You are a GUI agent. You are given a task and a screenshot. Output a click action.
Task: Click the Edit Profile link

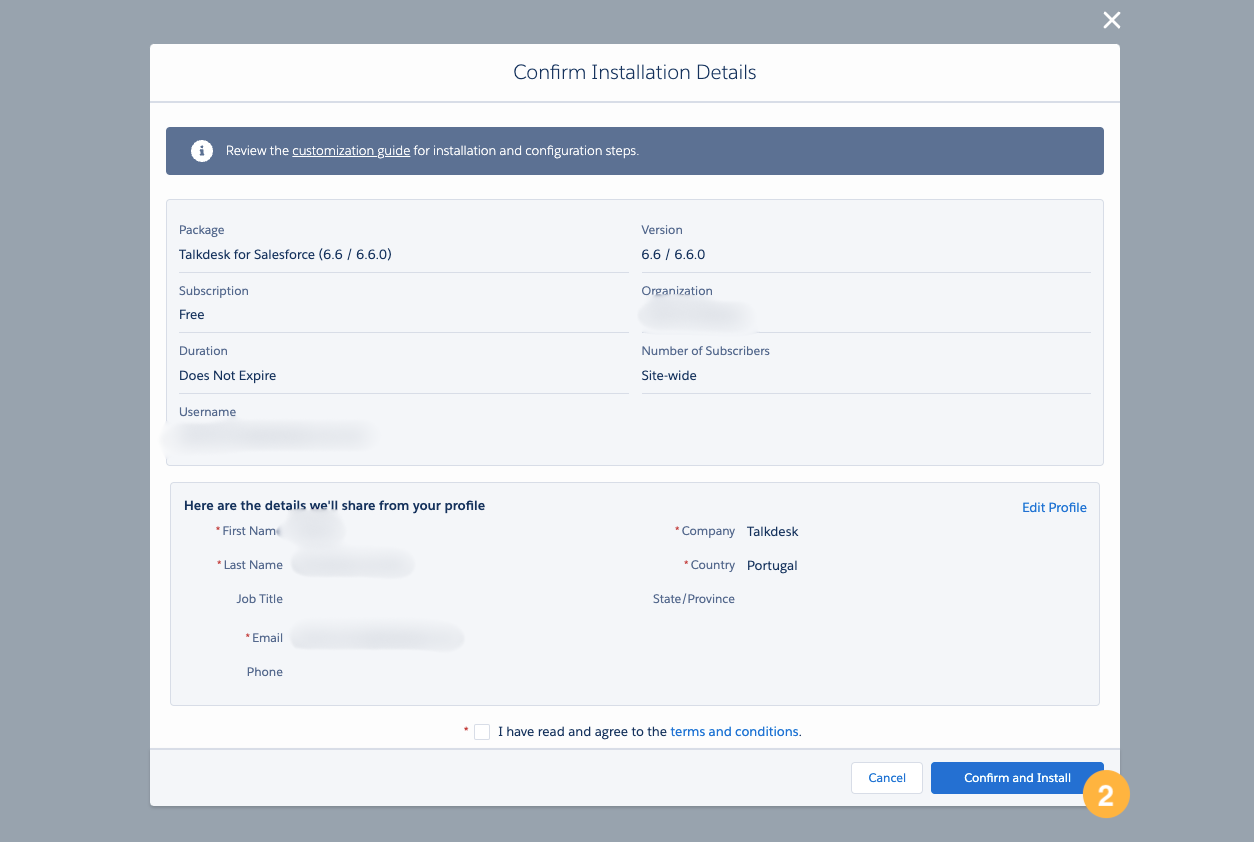(1054, 507)
